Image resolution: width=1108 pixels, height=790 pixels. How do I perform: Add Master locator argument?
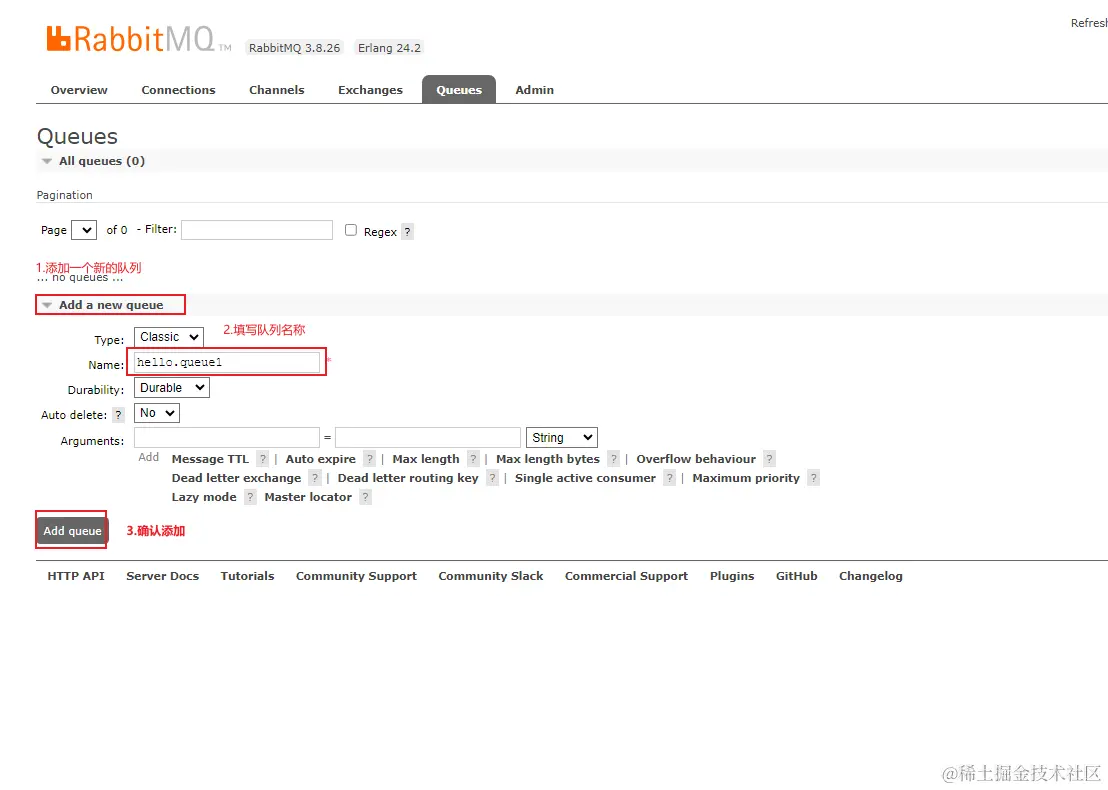pyautogui.click(x=308, y=497)
